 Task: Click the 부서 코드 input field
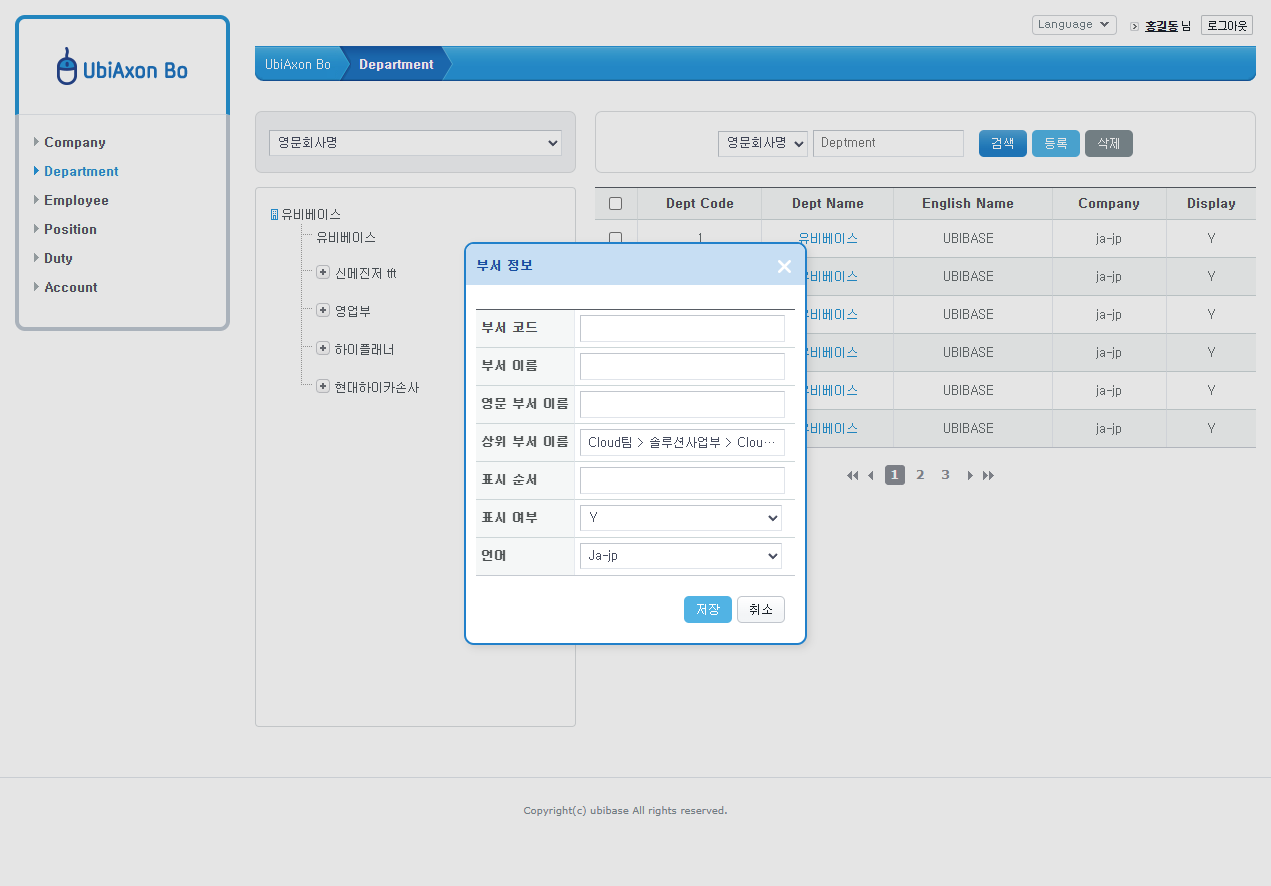tap(682, 328)
